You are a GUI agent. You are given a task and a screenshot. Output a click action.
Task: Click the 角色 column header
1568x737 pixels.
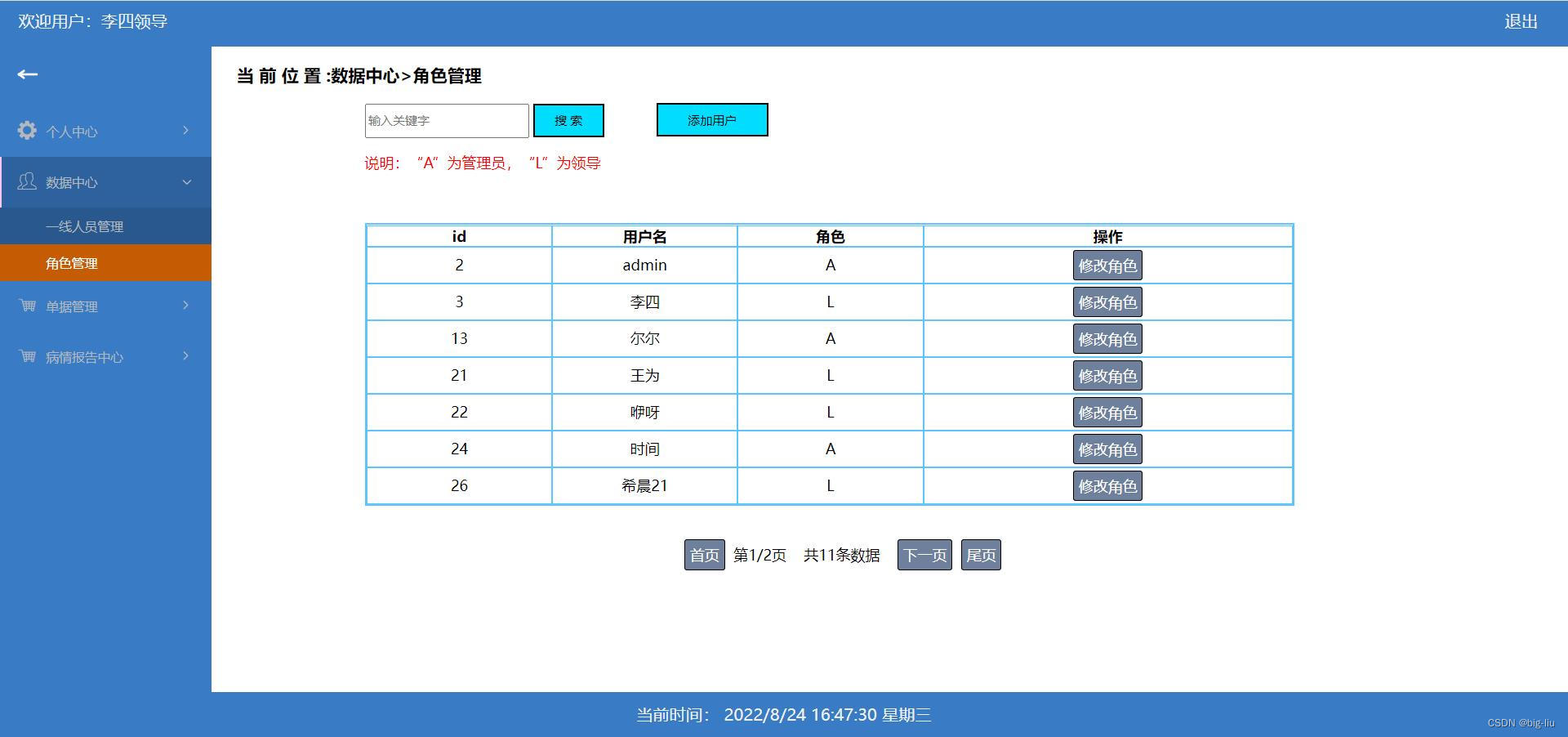[x=830, y=236]
